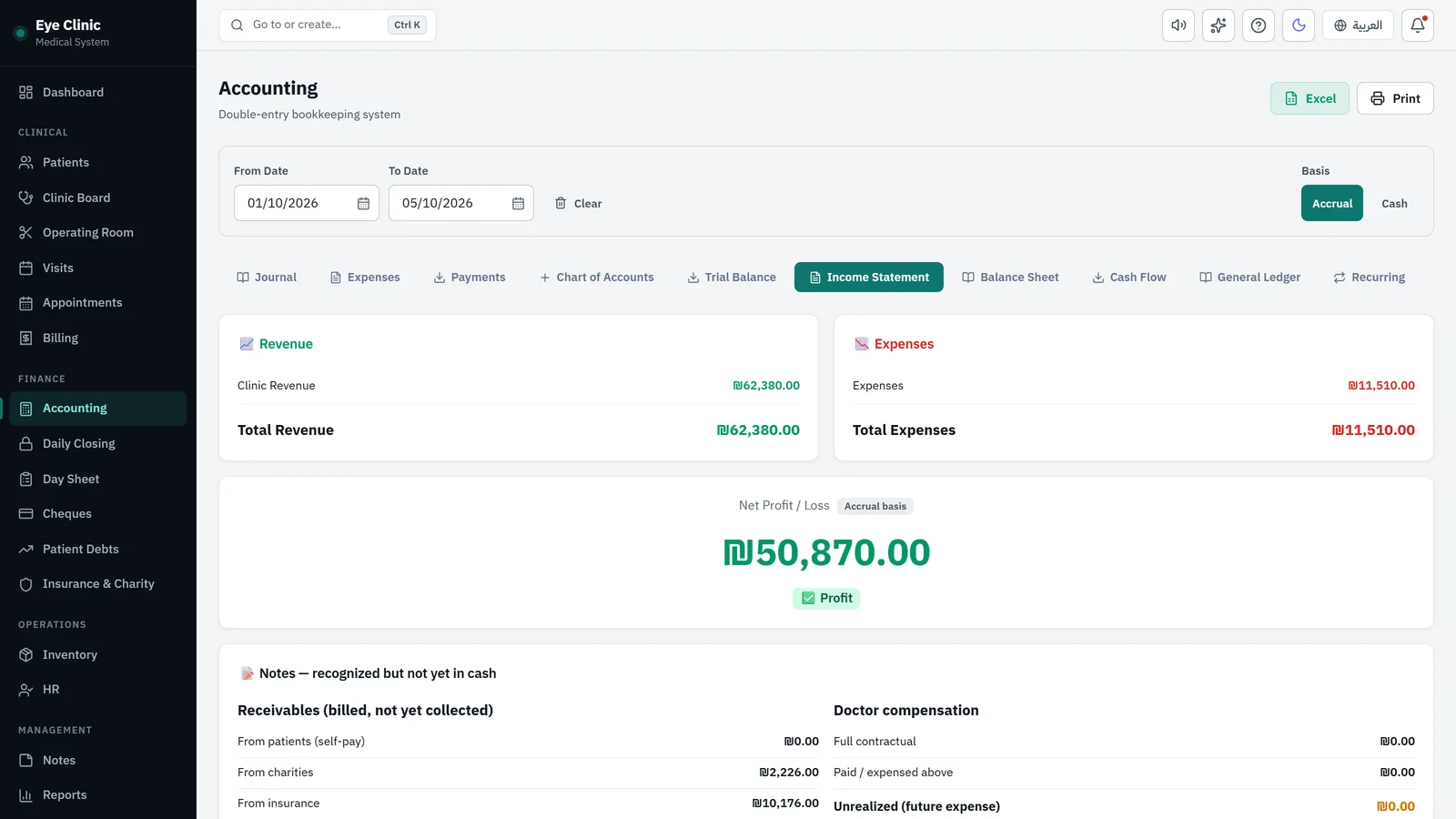Clear the date filter
The width and height of the screenshot is (1456, 819).
point(579,203)
